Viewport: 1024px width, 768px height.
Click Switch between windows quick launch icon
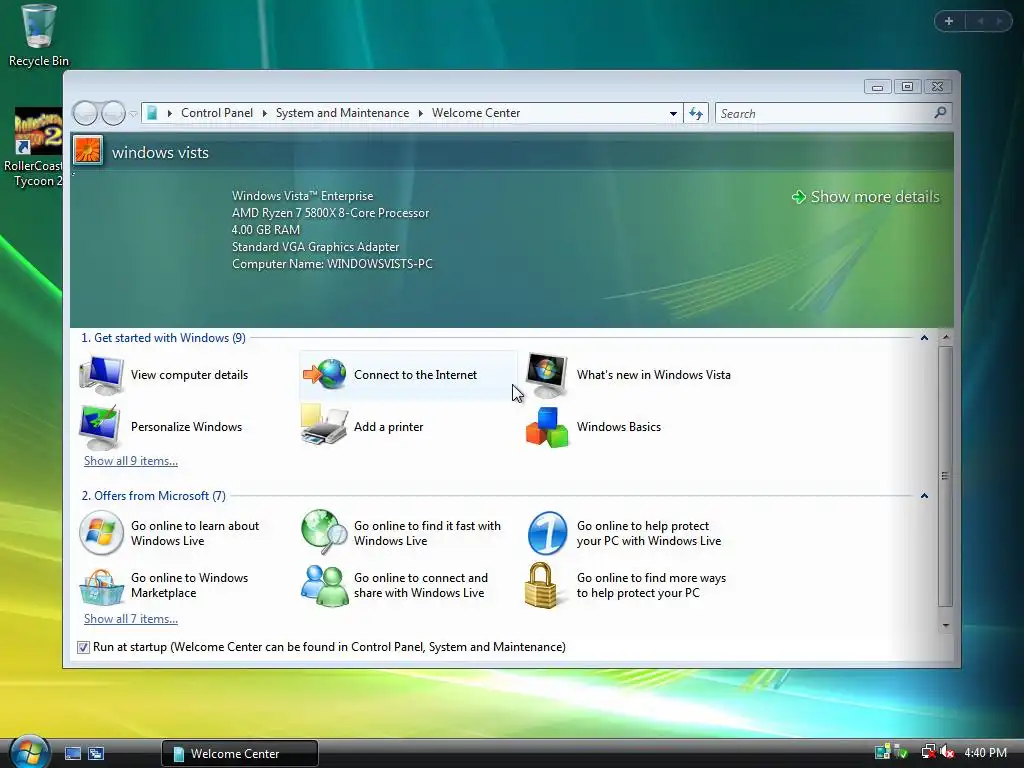[x=96, y=754]
